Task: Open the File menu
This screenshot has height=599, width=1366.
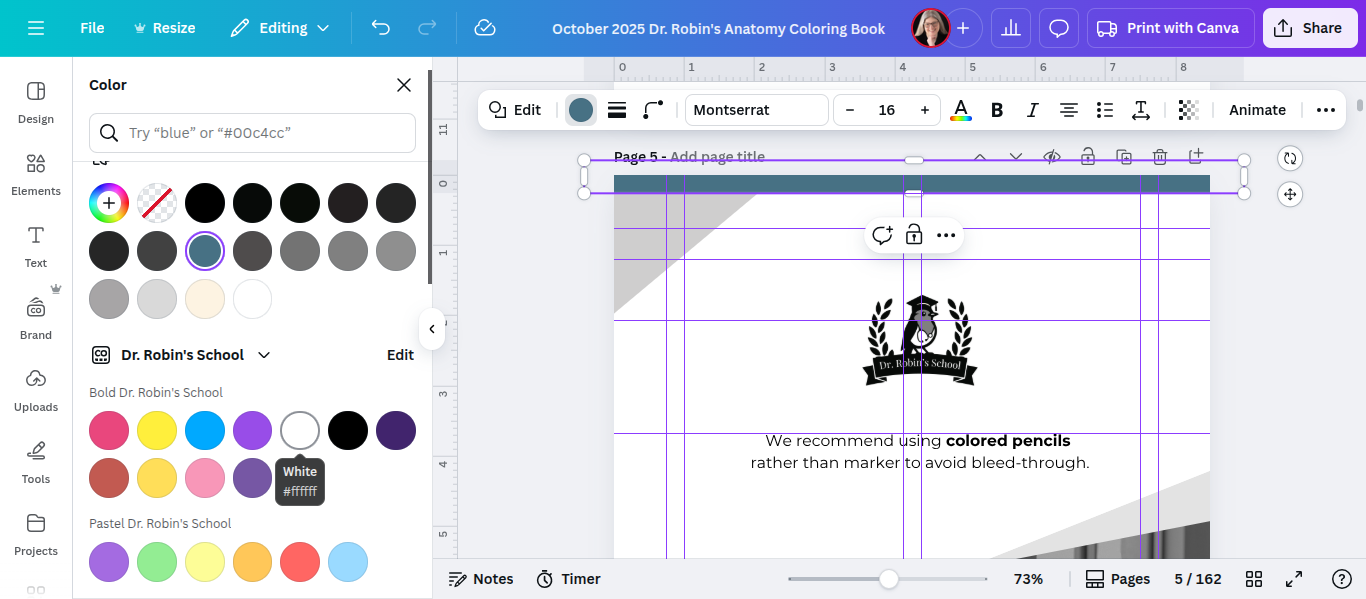Action: pyautogui.click(x=92, y=28)
